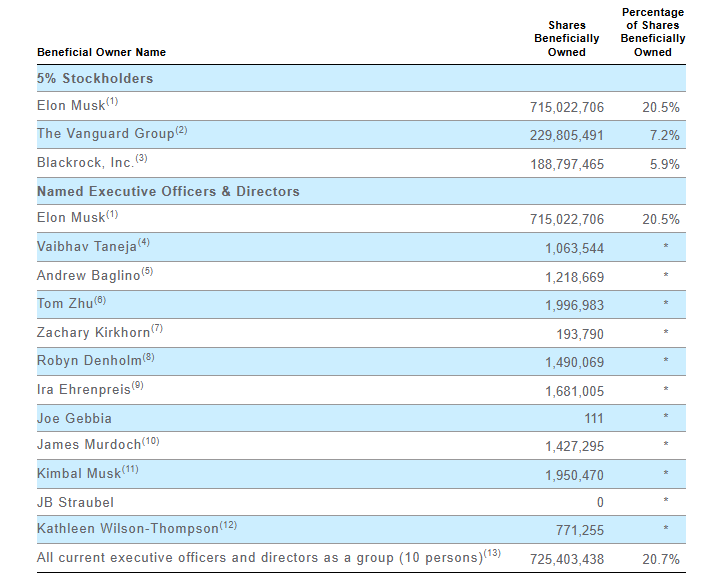Click Tom Zhu's 1,996,983 shares value

[x=570, y=304]
